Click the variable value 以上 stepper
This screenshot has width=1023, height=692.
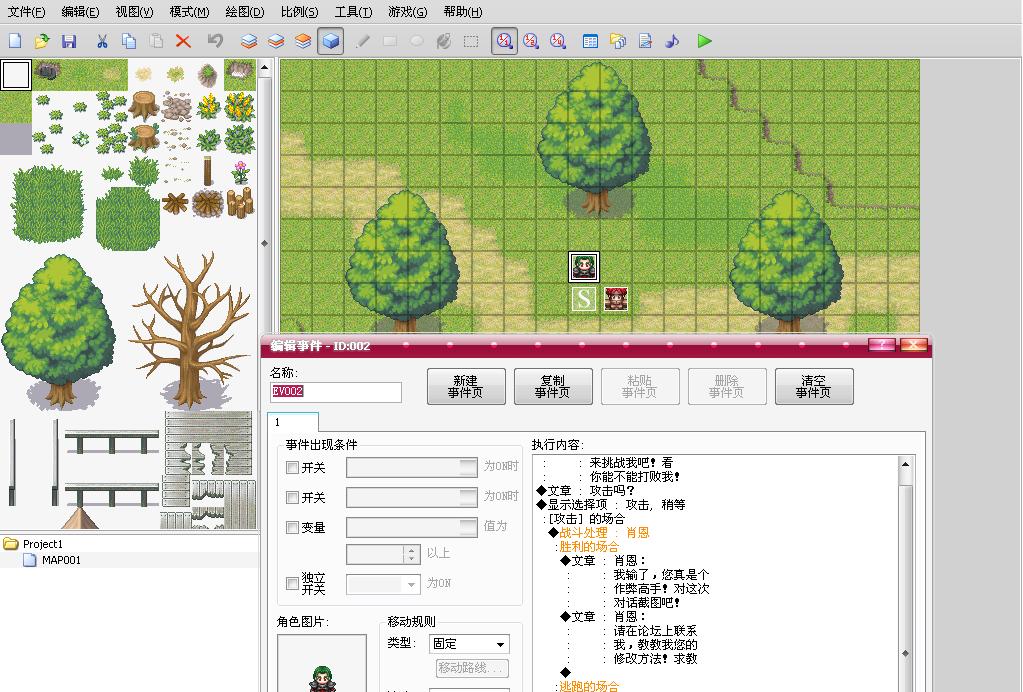pos(410,554)
